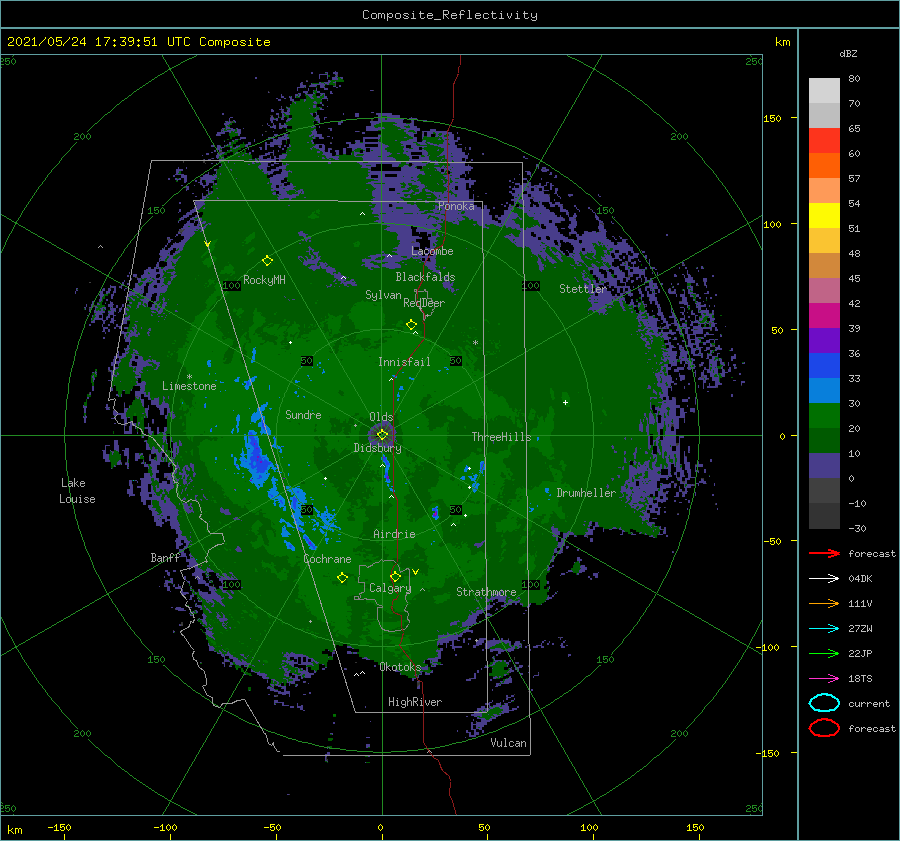Click the HighRiver city label
This screenshot has height=841, width=900.
(415, 702)
